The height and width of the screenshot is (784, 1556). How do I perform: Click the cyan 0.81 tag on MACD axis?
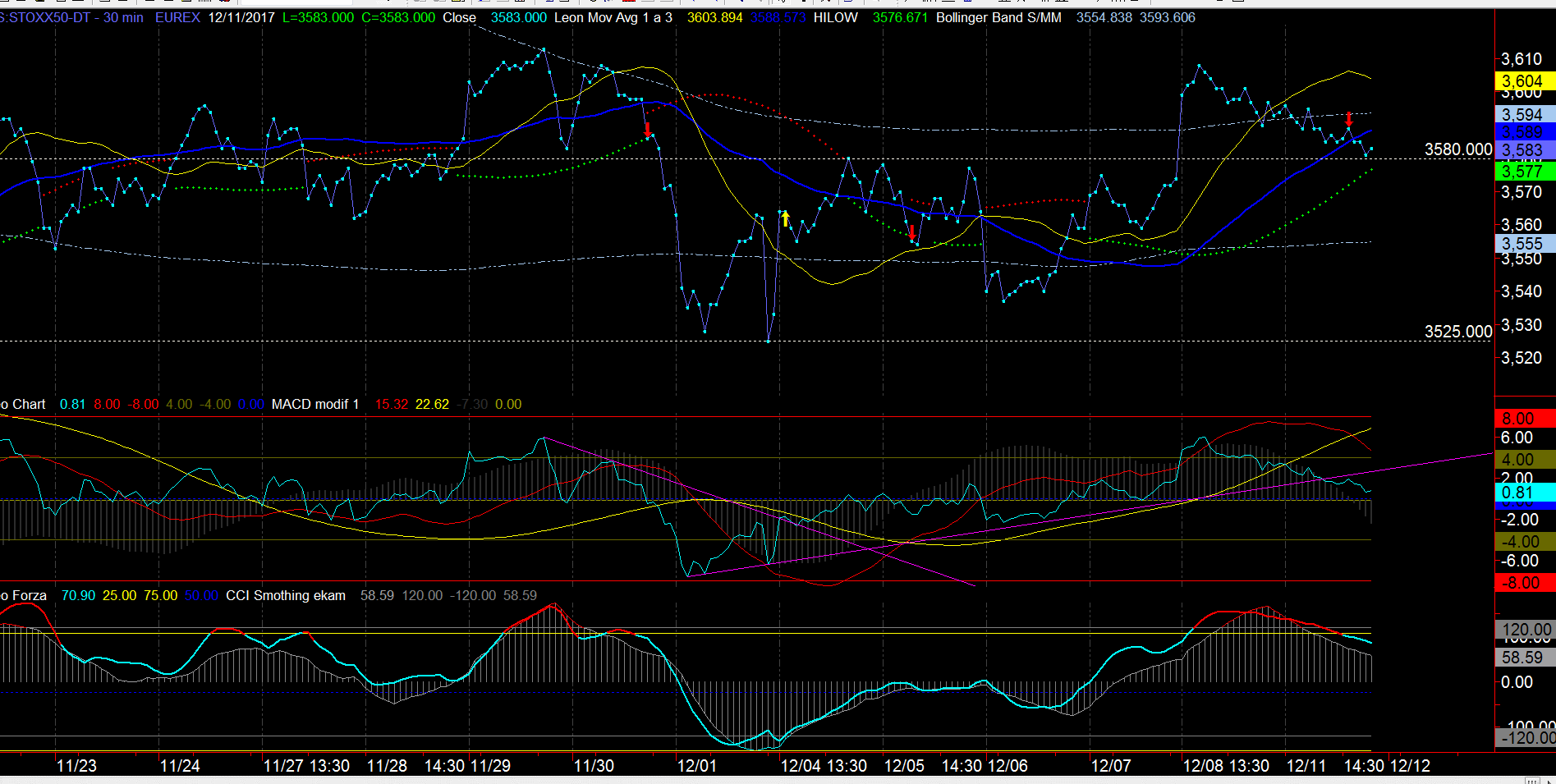[x=1525, y=493]
